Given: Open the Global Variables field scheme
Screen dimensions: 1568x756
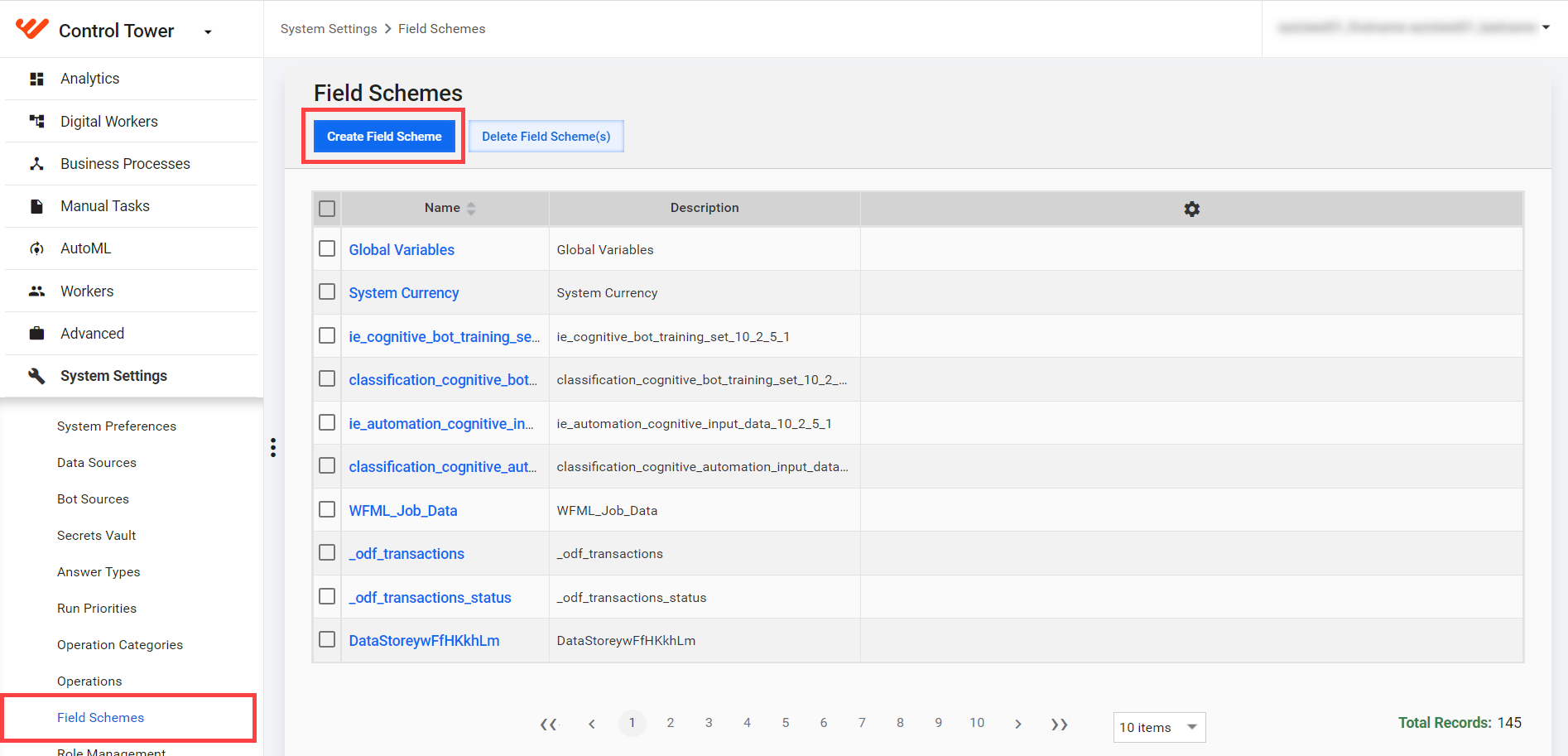Looking at the screenshot, I should click(x=402, y=250).
